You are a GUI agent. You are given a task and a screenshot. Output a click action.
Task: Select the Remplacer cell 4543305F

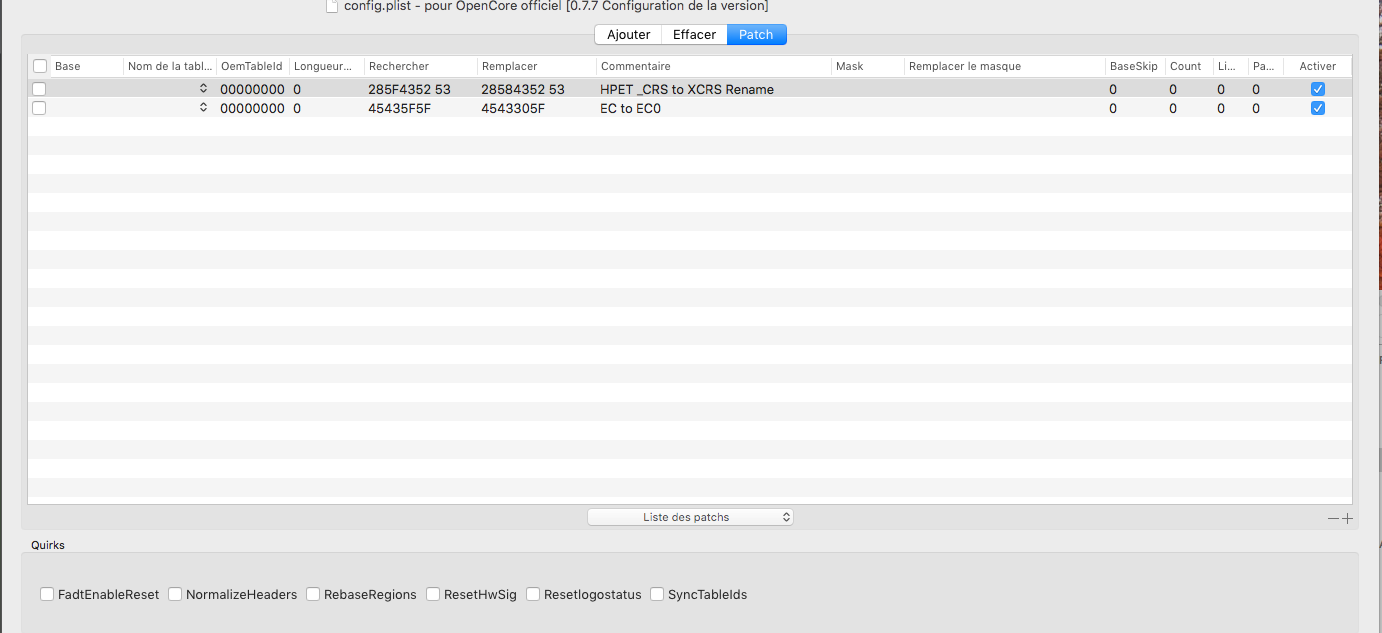513,108
